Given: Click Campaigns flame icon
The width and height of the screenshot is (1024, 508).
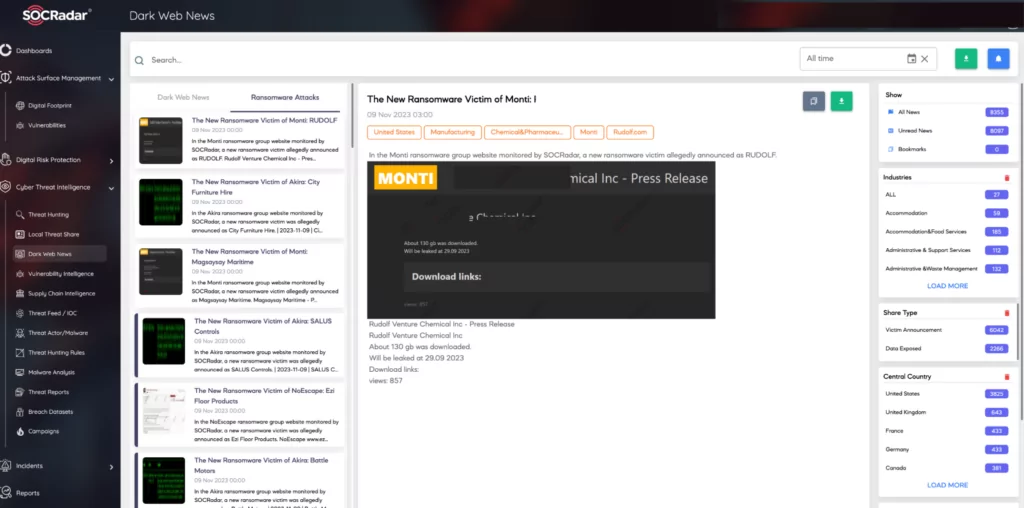Looking at the screenshot, I should point(20,432).
